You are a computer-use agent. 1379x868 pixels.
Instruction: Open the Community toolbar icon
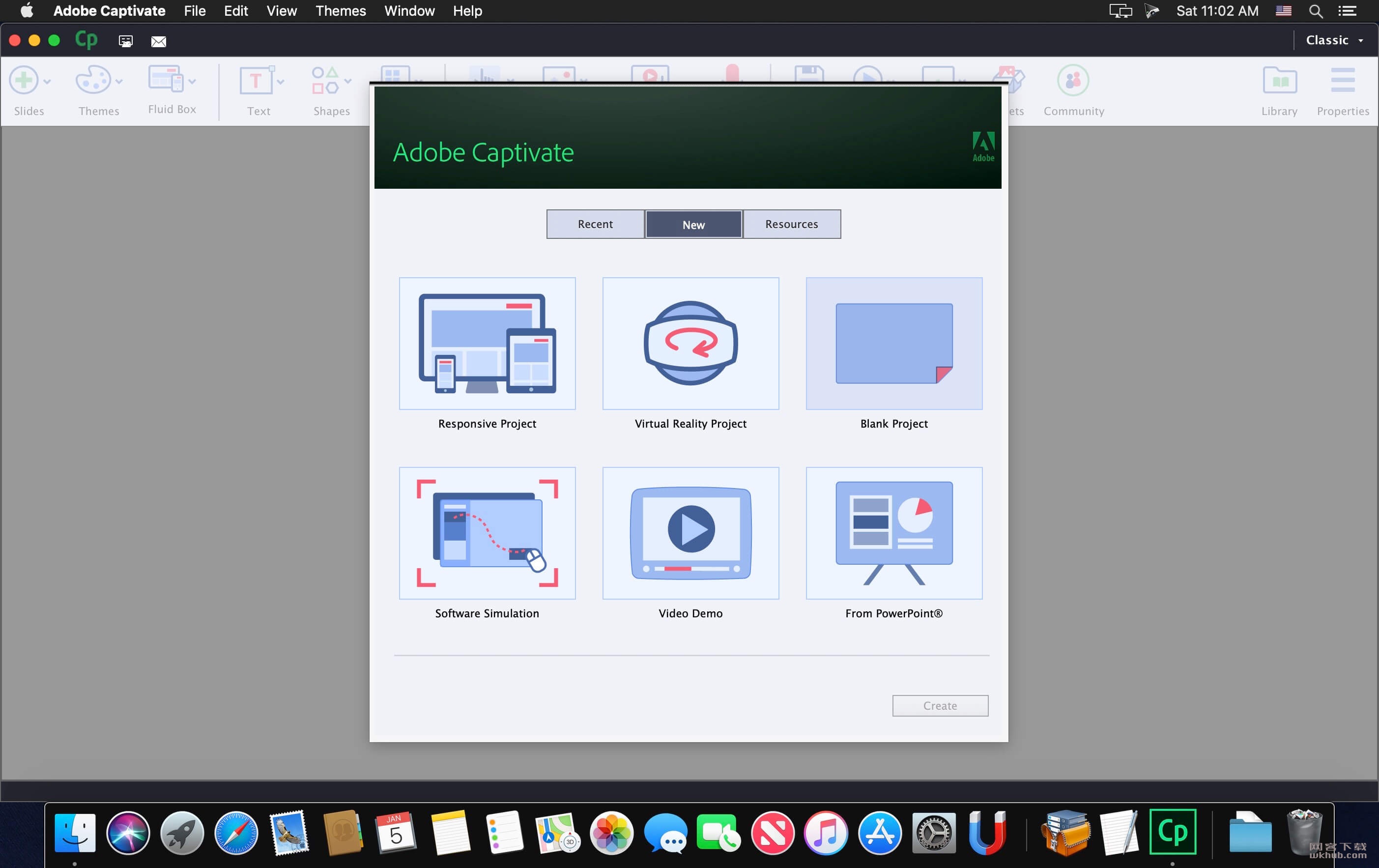1073,80
